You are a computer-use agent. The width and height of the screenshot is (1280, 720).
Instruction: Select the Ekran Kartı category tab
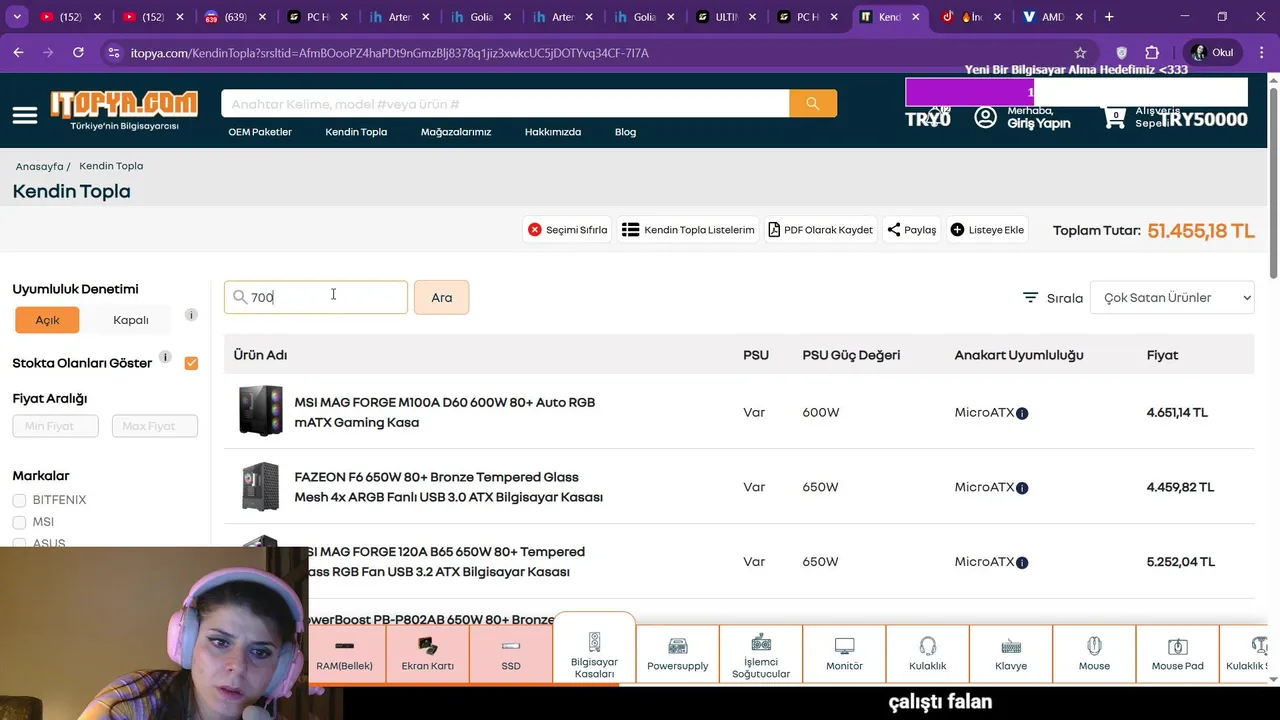pos(427,654)
